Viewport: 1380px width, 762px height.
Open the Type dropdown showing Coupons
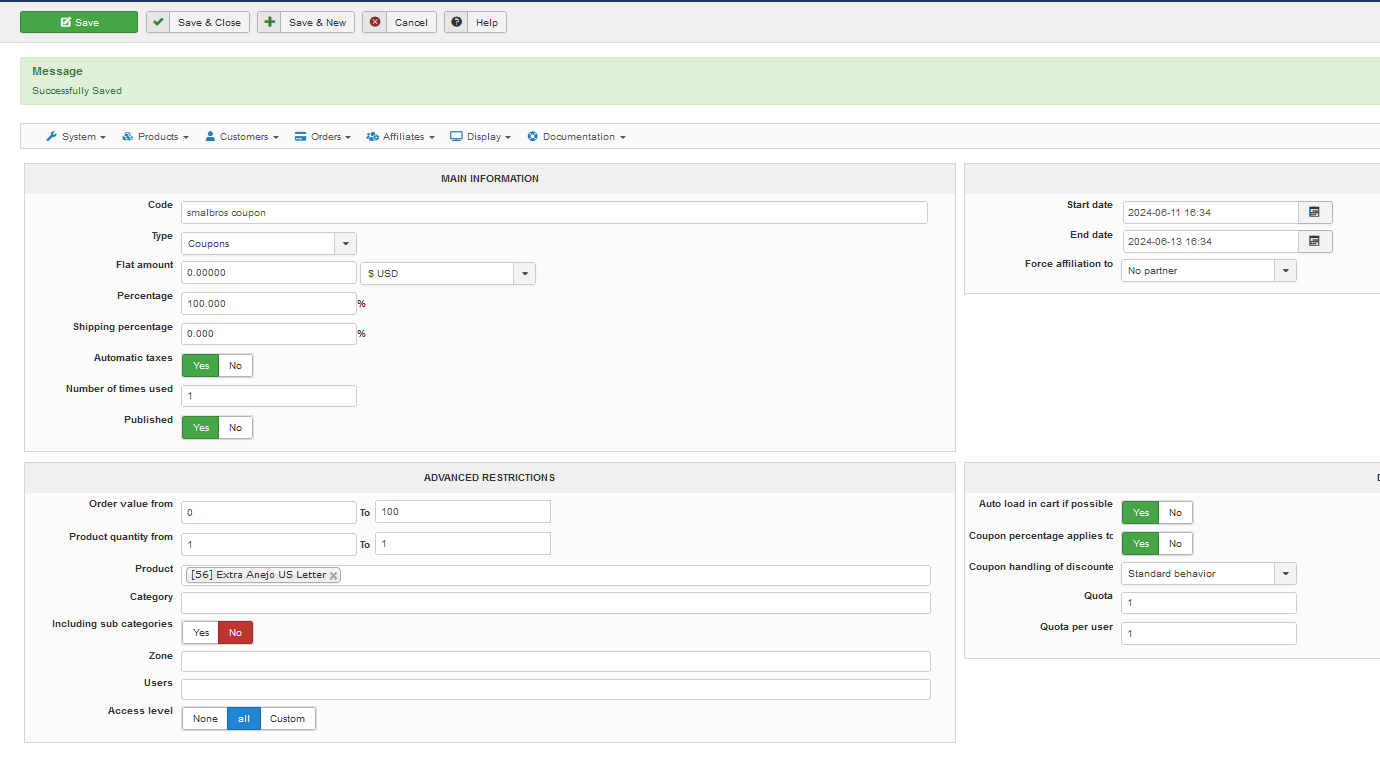(269, 243)
